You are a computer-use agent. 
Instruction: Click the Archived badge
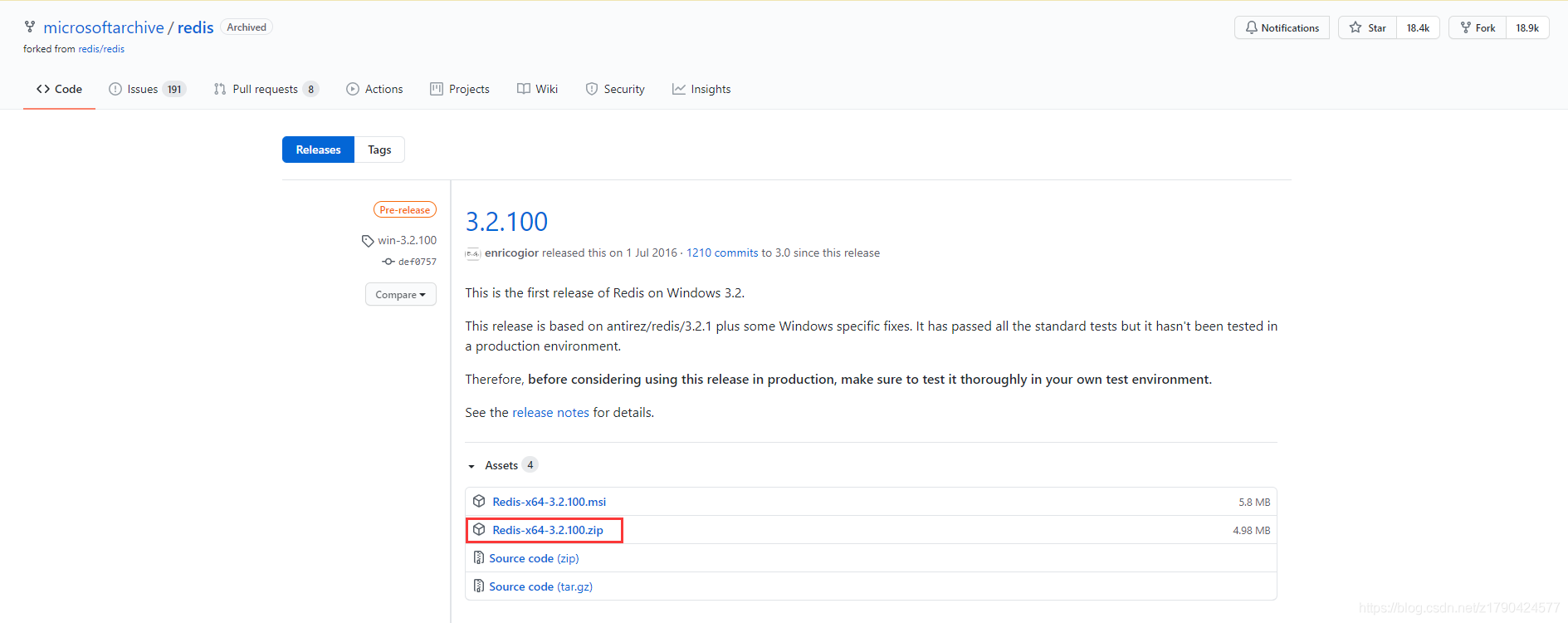click(x=247, y=27)
